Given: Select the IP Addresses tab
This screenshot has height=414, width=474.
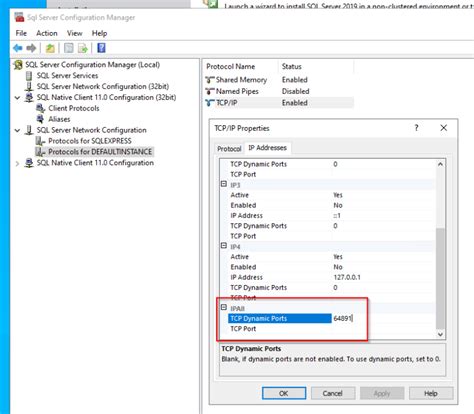Looking at the screenshot, I should coord(267,148).
